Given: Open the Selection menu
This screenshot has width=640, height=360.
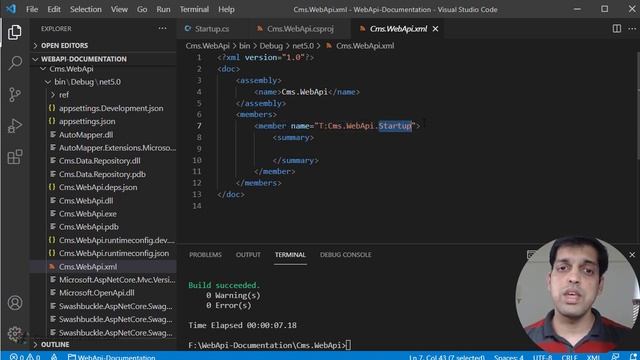Looking at the screenshot, I should pyautogui.click(x=85, y=9).
